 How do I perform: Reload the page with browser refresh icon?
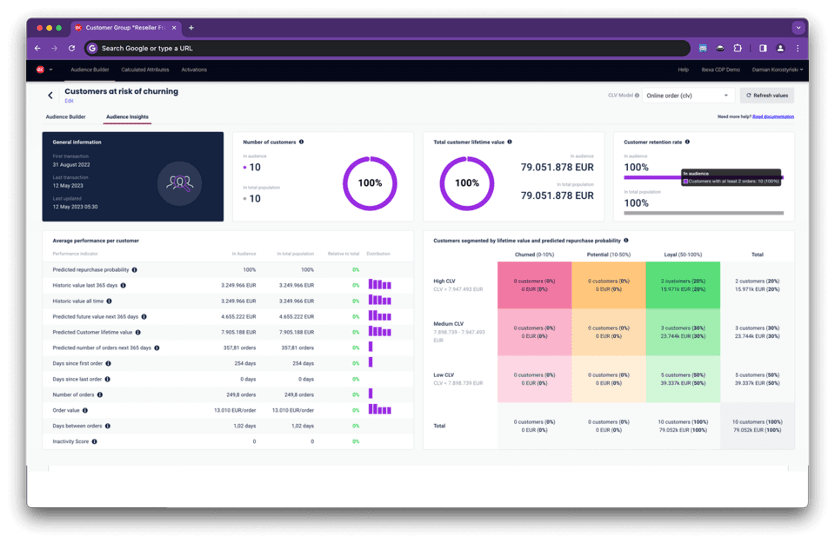coord(72,48)
